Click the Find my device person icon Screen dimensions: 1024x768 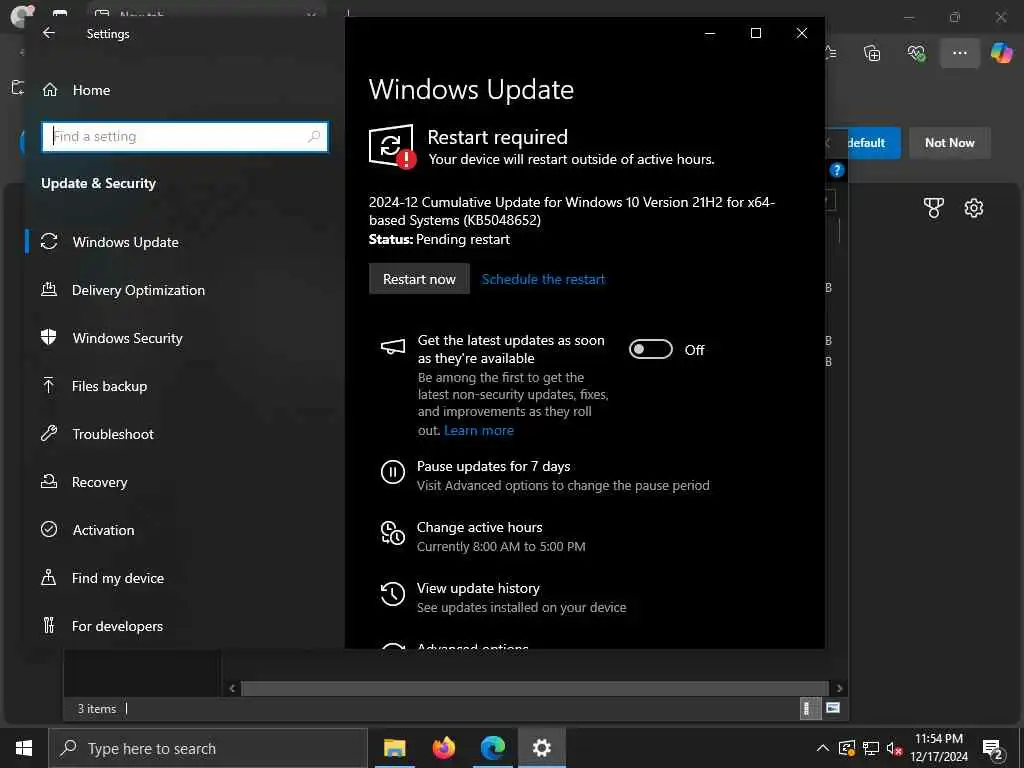point(48,577)
